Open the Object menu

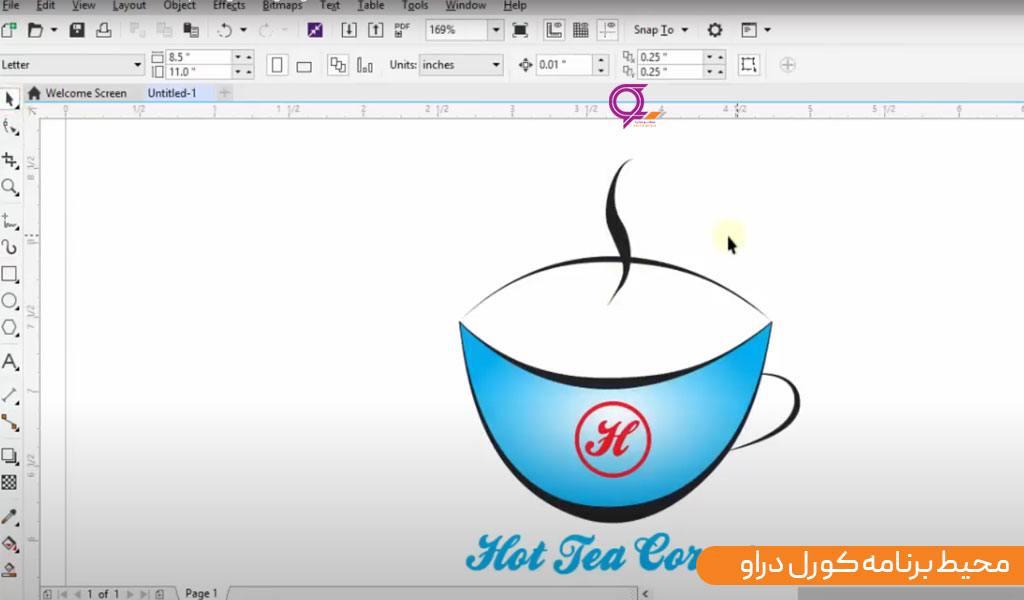[x=179, y=6]
